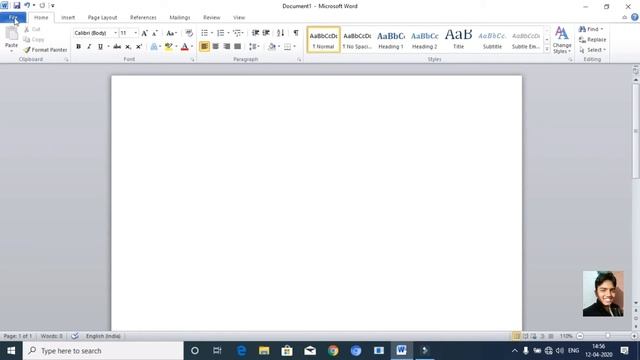Click the Paste clipboard icon
This screenshot has height=360, width=640.
coord(11,34)
